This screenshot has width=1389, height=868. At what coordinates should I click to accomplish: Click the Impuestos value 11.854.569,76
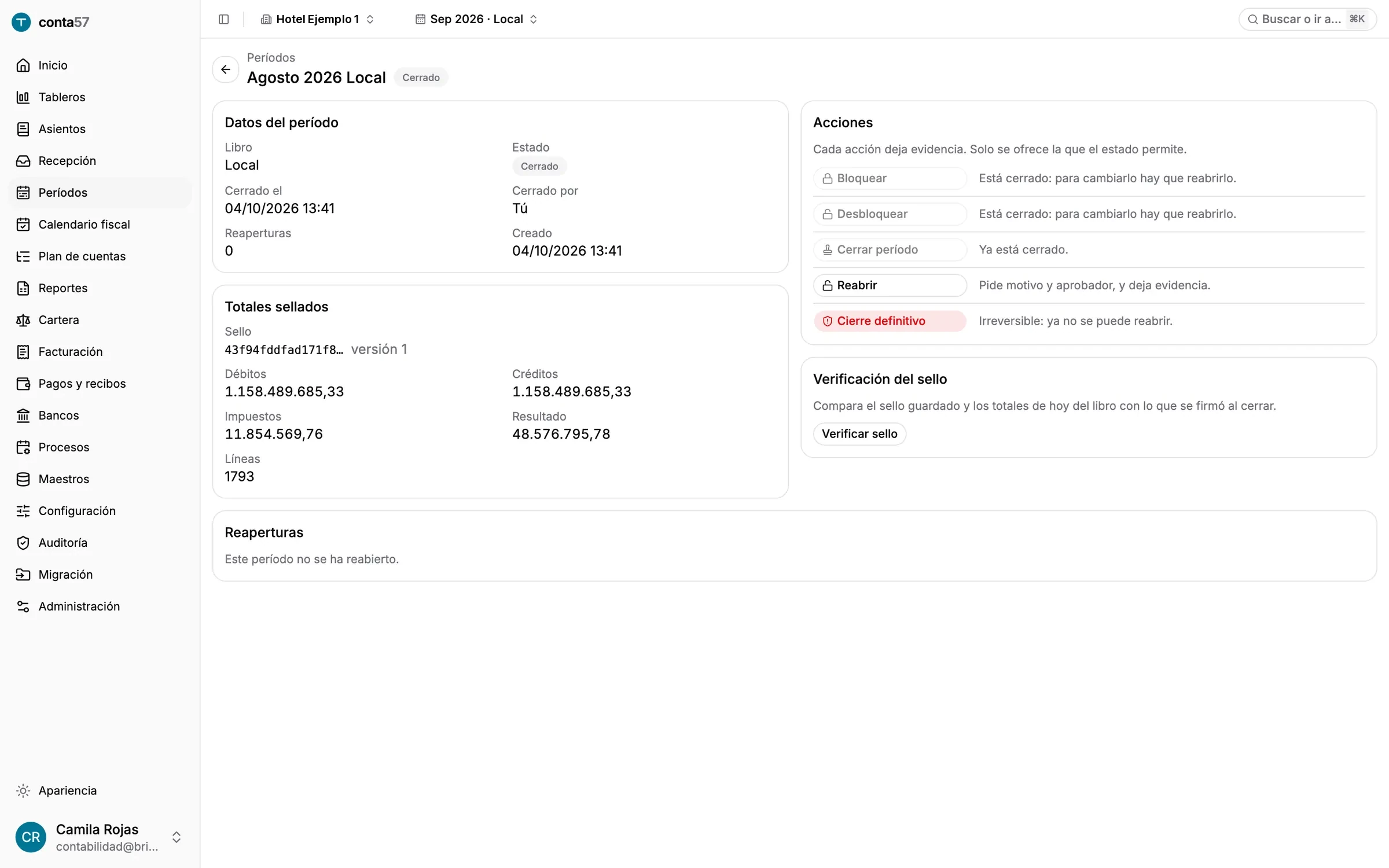point(274,434)
